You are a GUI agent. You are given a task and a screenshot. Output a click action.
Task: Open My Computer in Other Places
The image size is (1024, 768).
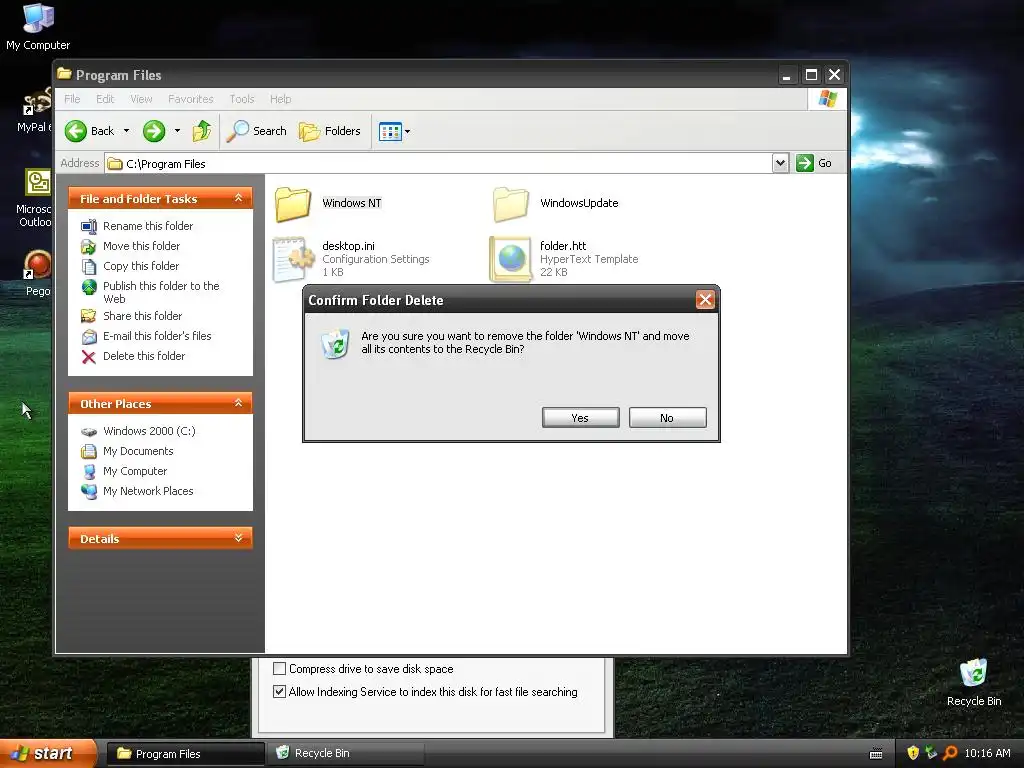135,472
